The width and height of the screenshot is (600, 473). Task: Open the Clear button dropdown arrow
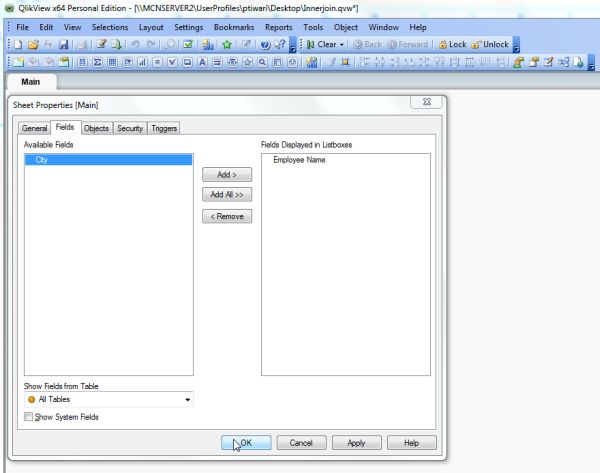(342, 45)
